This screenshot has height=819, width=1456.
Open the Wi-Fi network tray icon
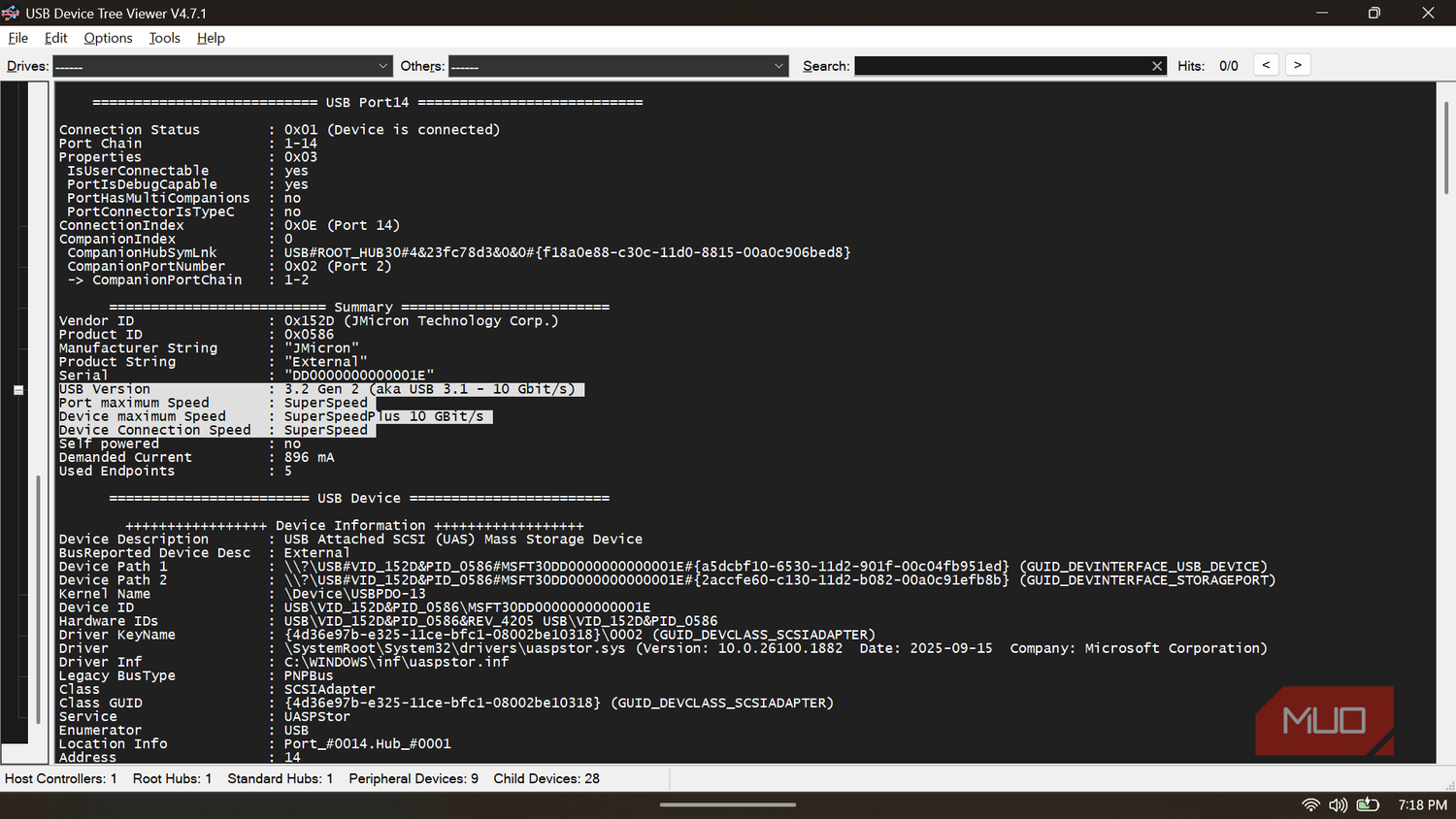click(1310, 804)
